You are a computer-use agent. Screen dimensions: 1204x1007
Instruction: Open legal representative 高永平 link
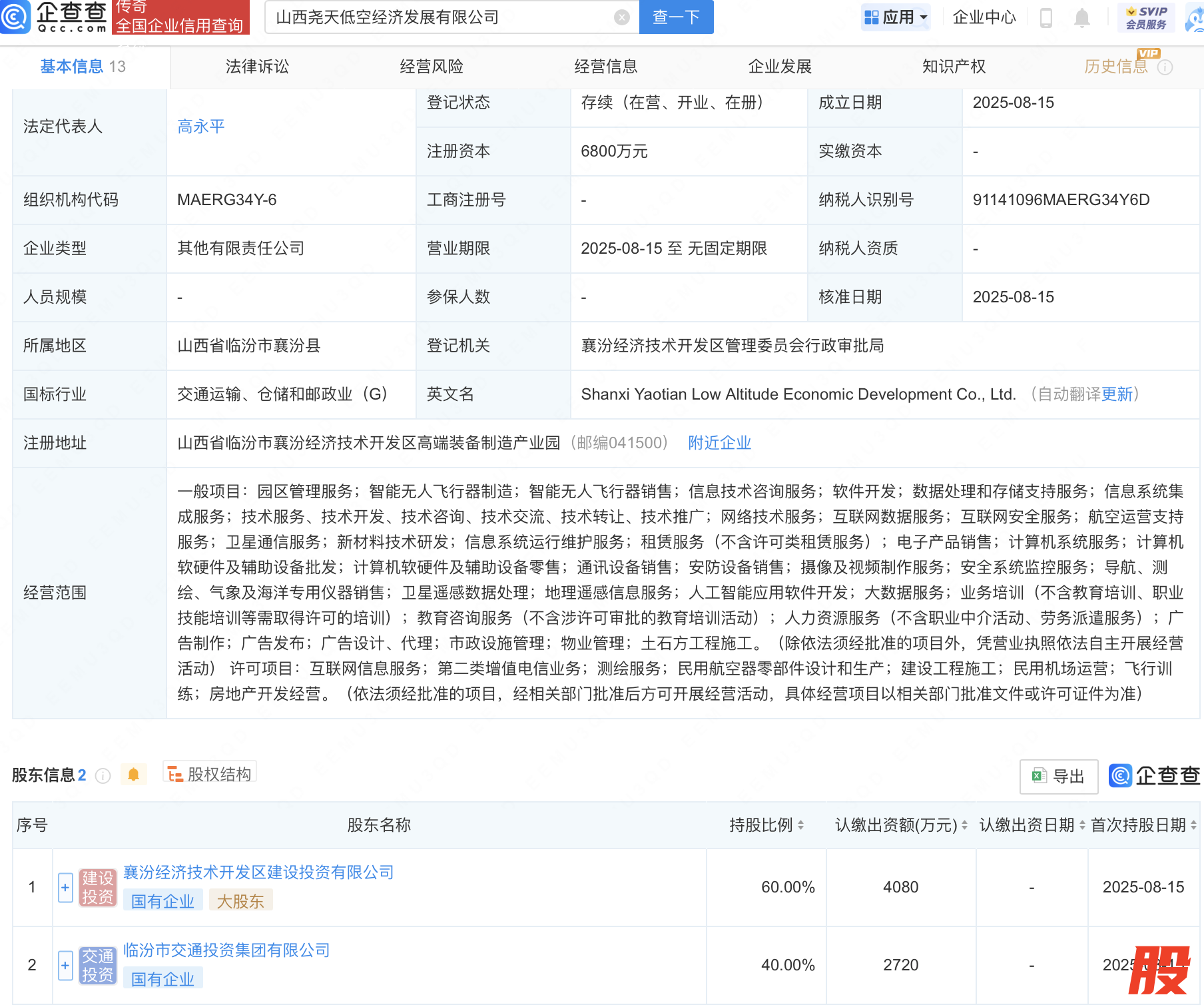(x=201, y=127)
